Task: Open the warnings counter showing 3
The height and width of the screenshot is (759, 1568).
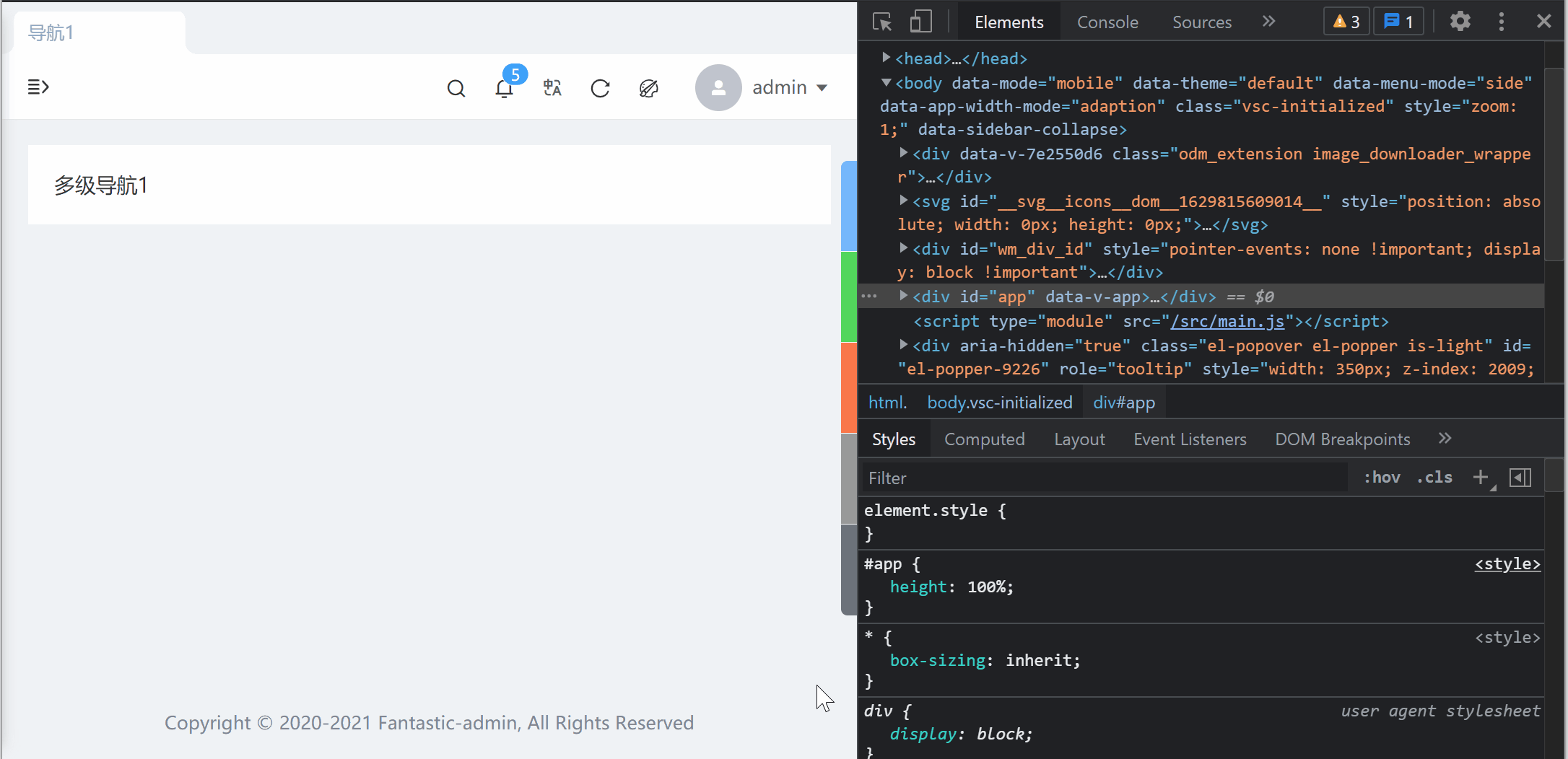Action: click(1346, 22)
